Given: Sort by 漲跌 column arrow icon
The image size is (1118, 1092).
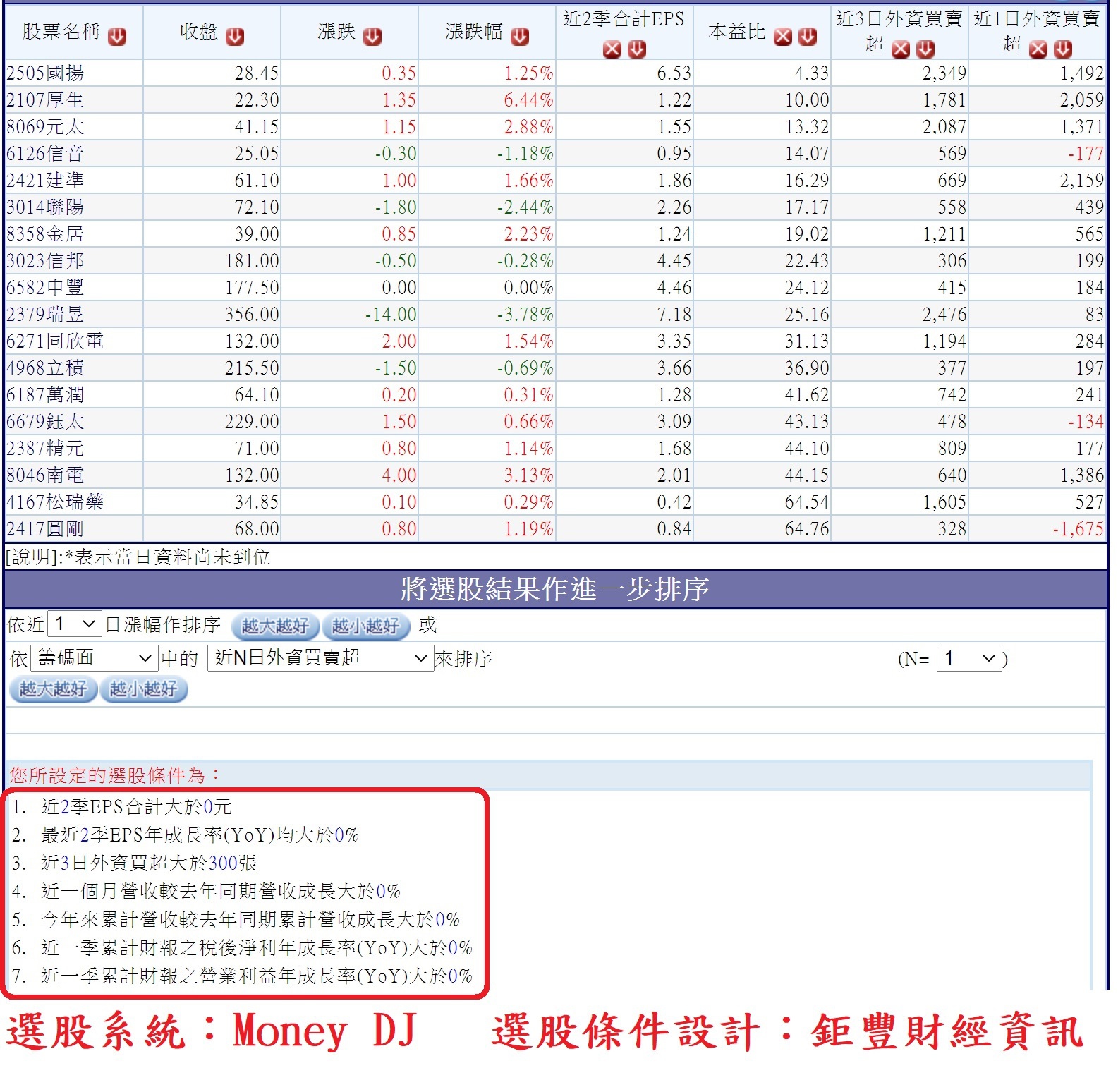Looking at the screenshot, I should 372,37.
